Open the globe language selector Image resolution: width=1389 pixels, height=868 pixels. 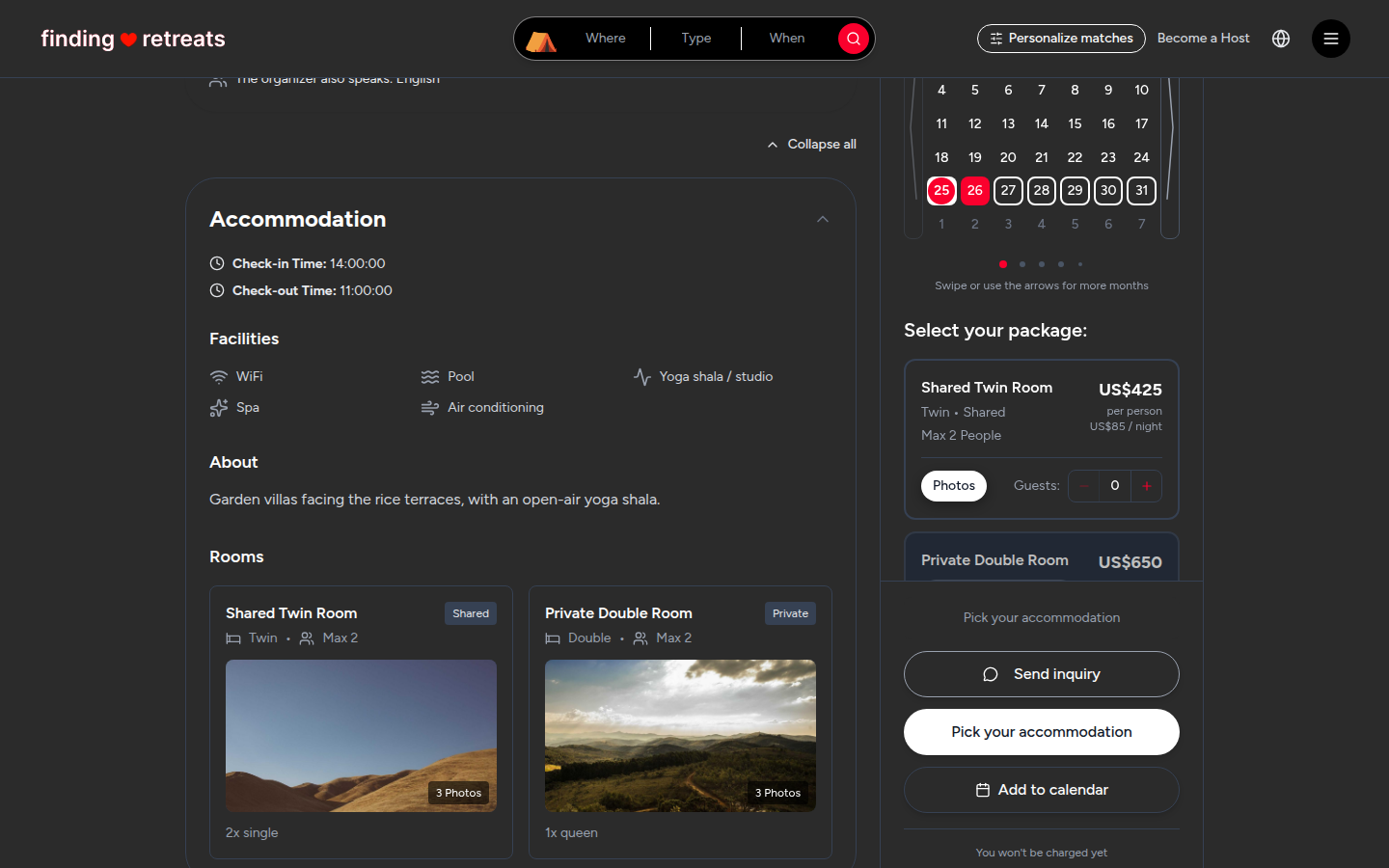tap(1281, 39)
